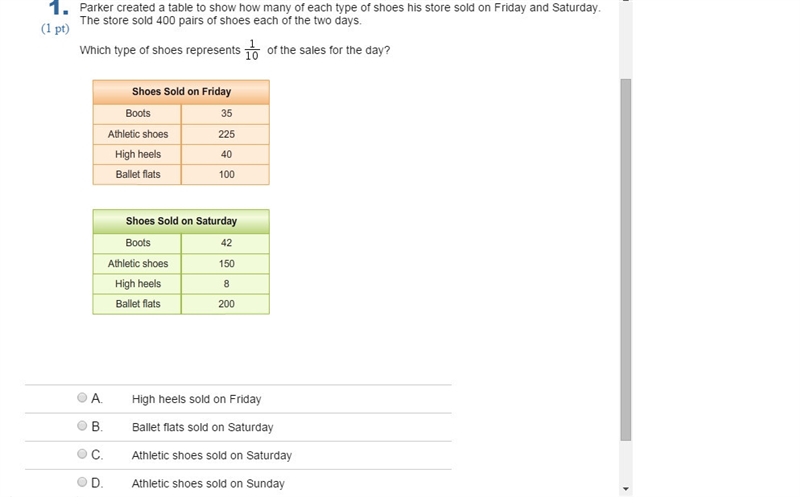Click the Saturday Athletic shoes value 150

(226, 264)
